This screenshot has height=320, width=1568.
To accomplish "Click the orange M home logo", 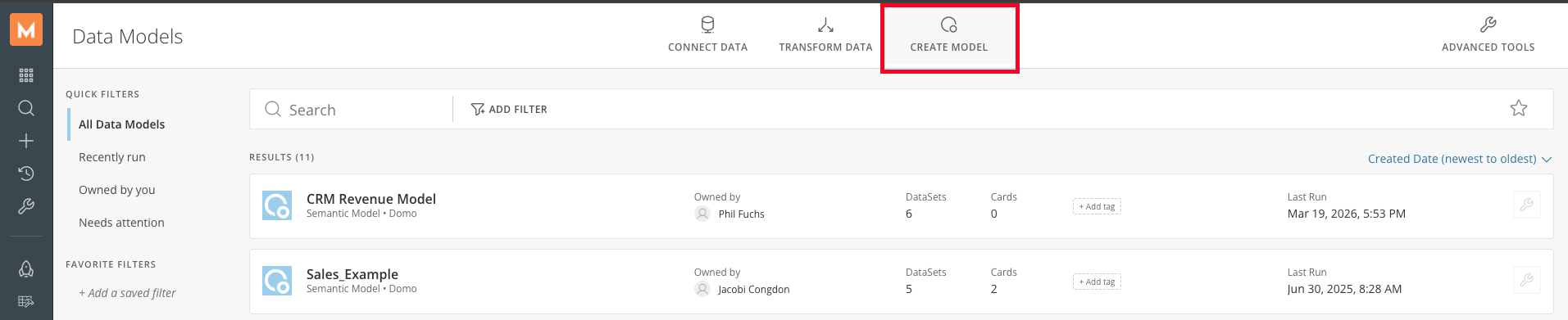I will [26, 30].
